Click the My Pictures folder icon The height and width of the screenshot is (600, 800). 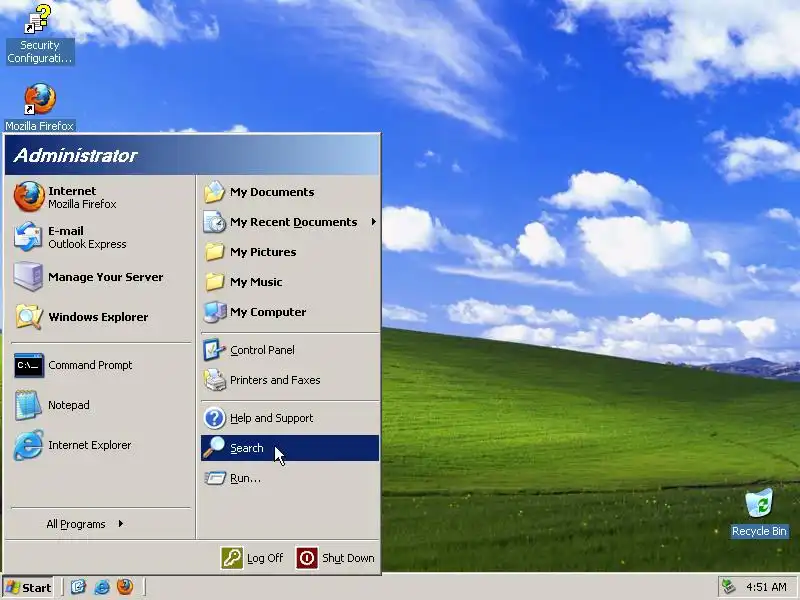point(214,252)
